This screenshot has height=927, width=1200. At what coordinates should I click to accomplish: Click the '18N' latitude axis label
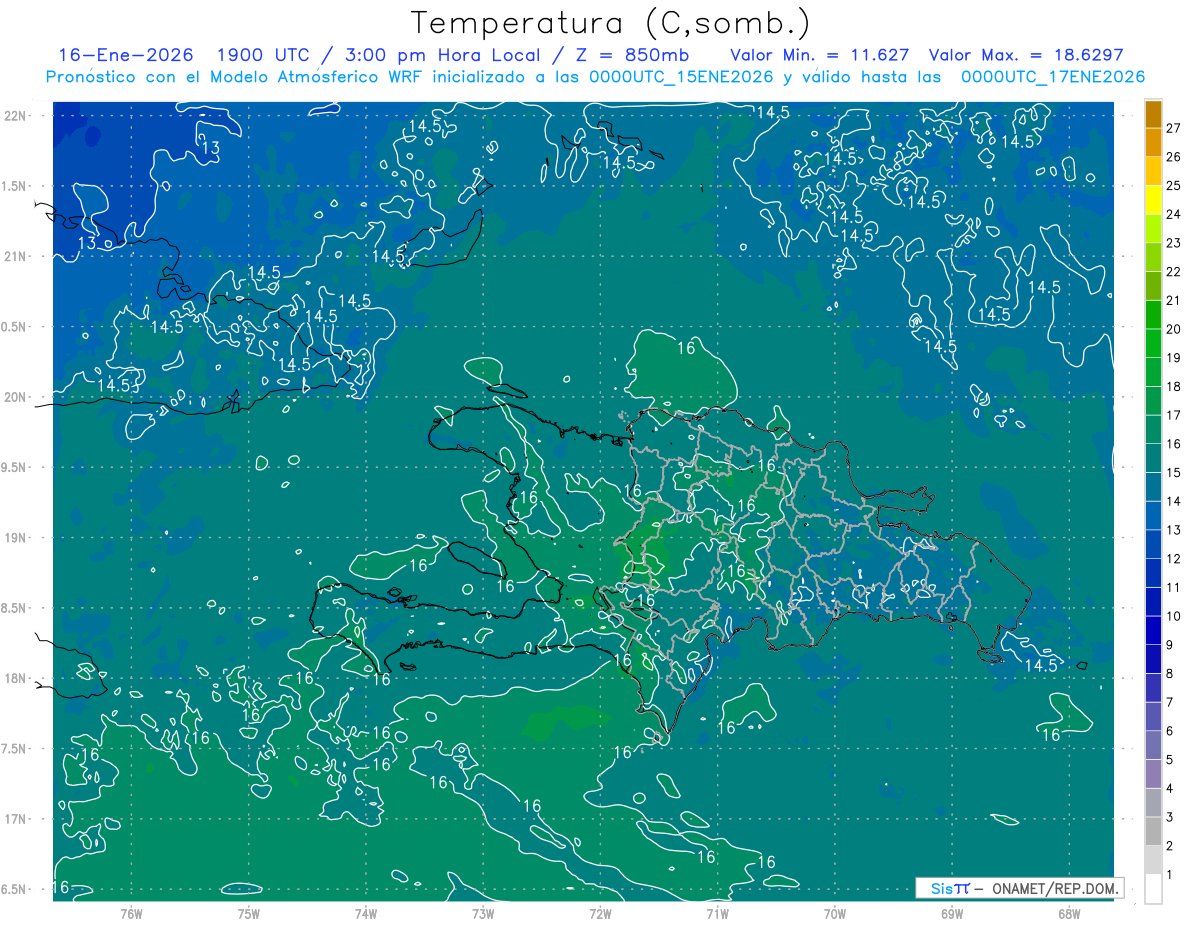point(16,678)
